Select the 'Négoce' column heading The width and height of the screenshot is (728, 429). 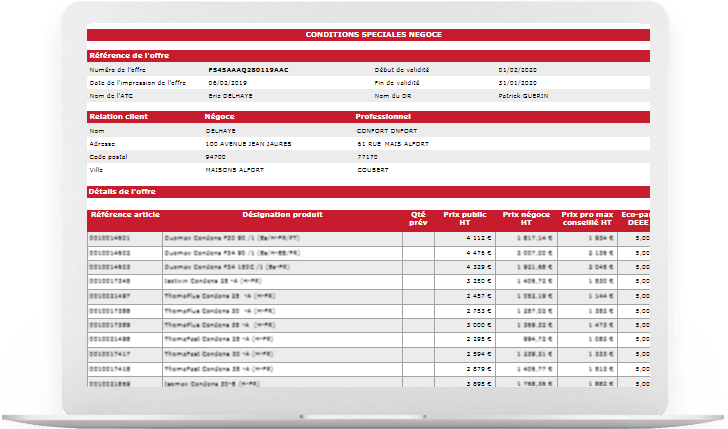pos(220,116)
